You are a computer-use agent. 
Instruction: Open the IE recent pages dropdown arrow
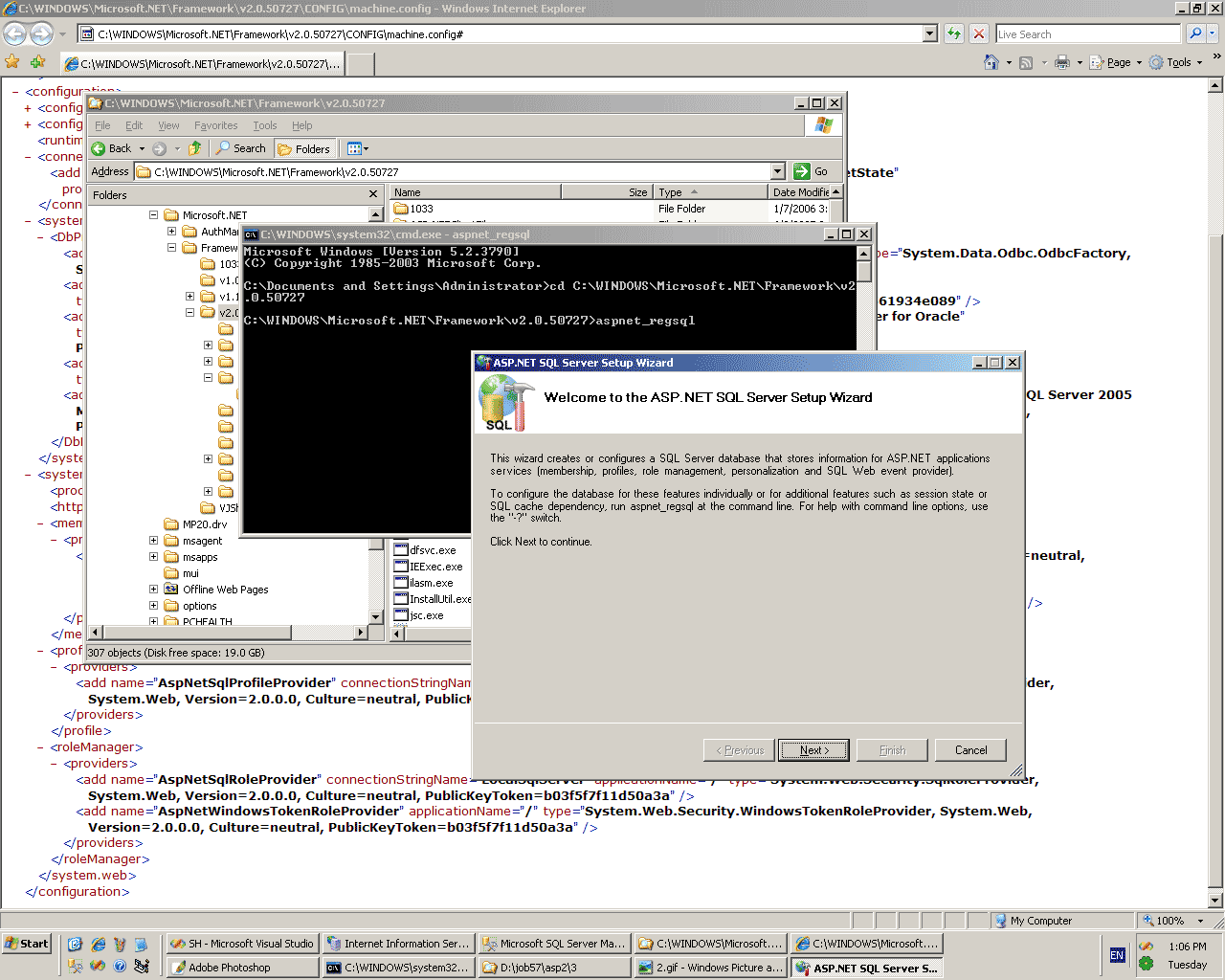tap(63, 34)
